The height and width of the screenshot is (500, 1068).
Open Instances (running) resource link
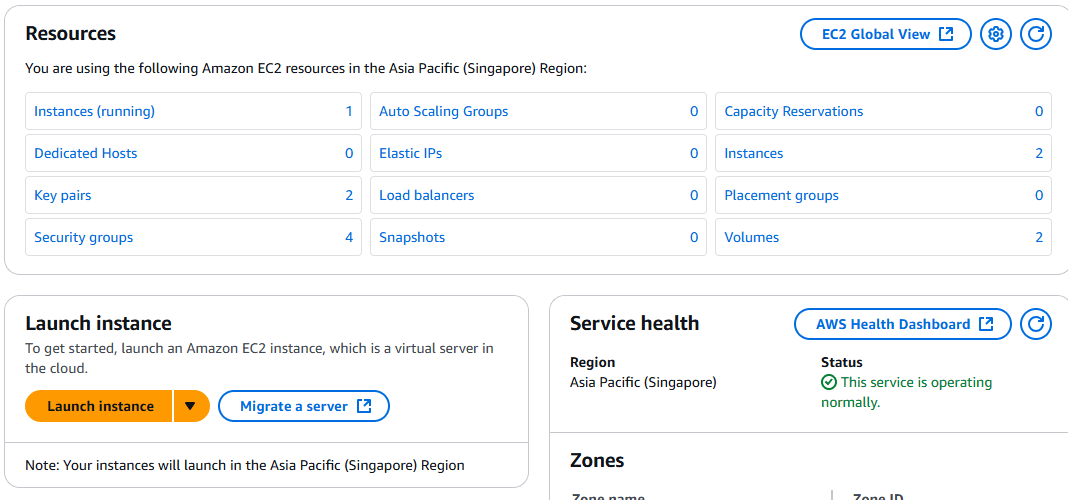point(95,111)
